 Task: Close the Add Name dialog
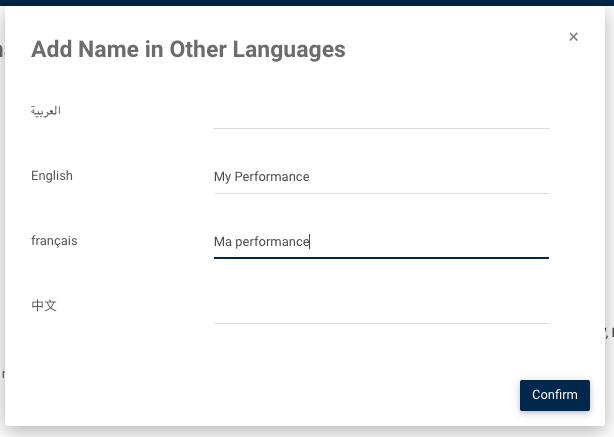(x=573, y=37)
